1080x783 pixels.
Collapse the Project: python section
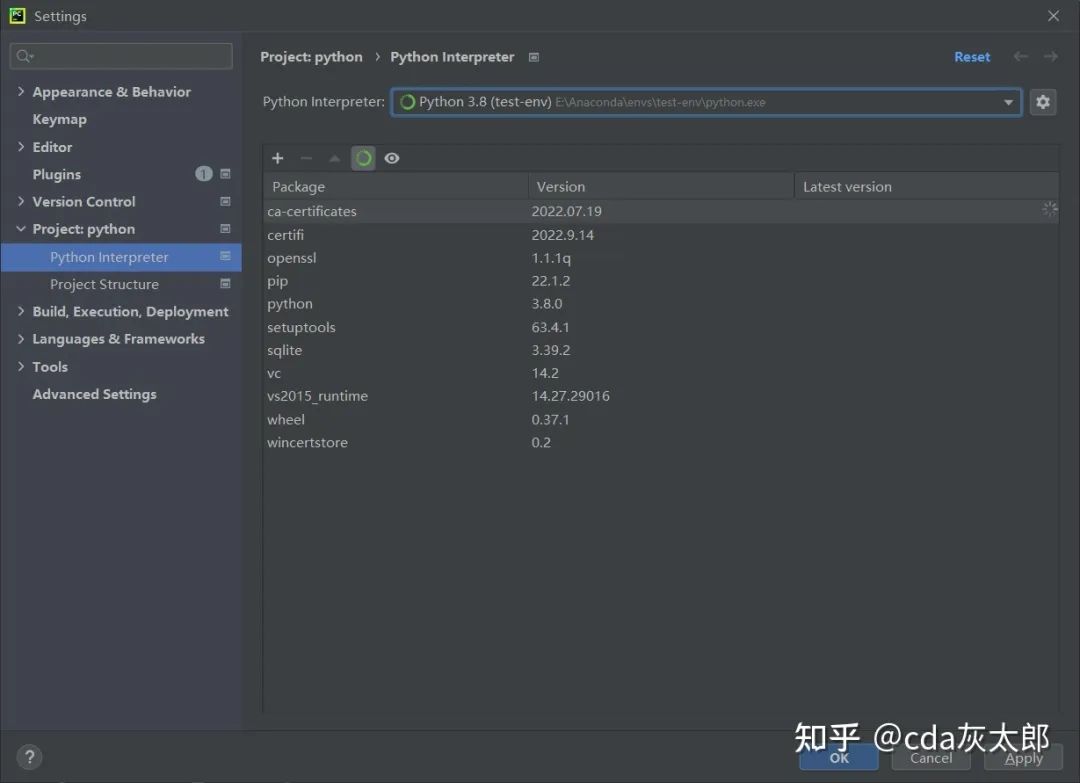point(21,229)
